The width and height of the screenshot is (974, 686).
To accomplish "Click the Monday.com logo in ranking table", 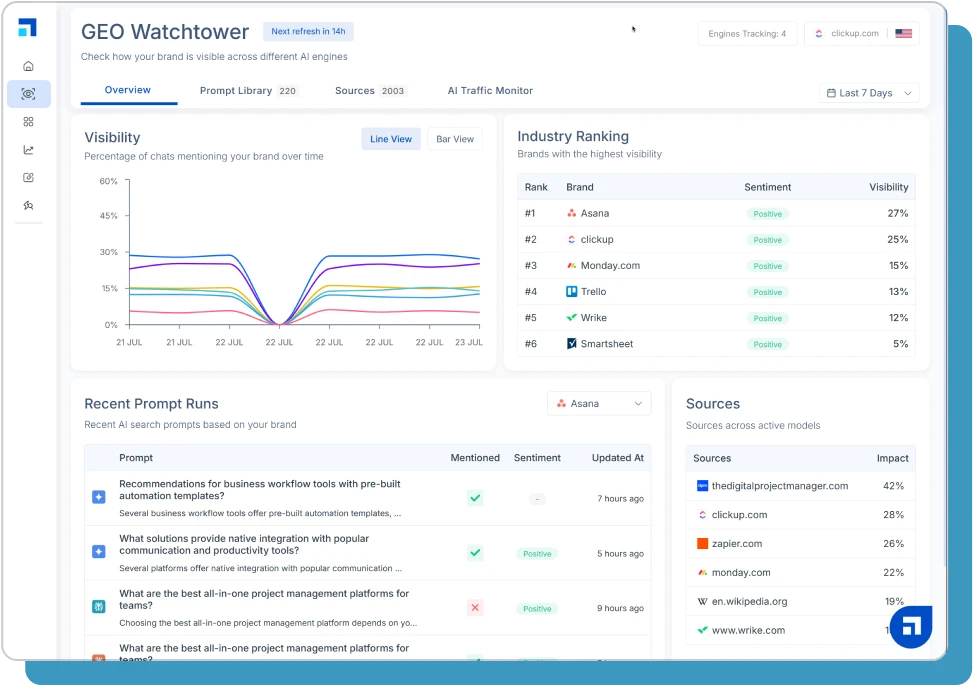I will coord(571,265).
